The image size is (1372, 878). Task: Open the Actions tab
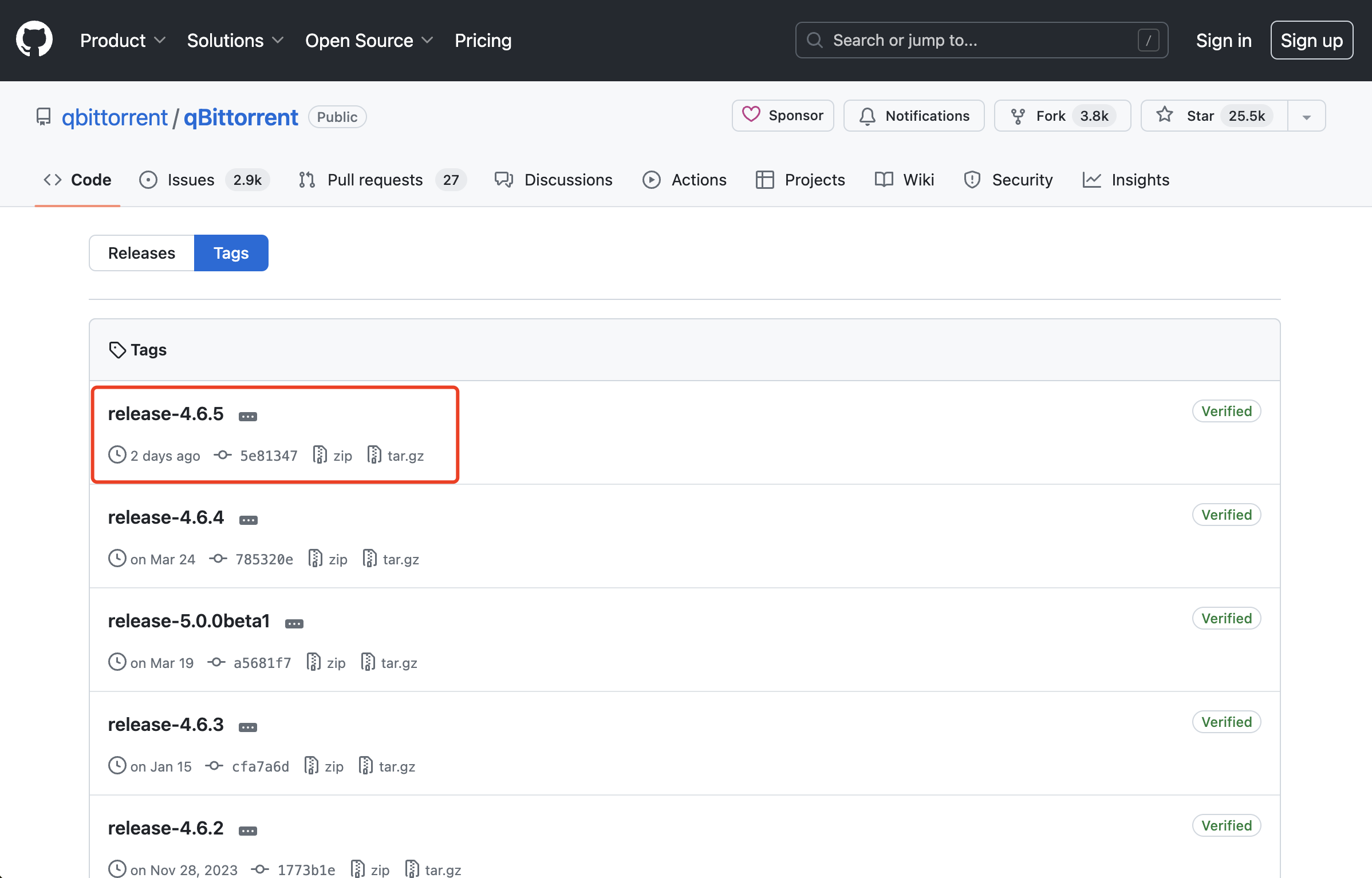(684, 180)
